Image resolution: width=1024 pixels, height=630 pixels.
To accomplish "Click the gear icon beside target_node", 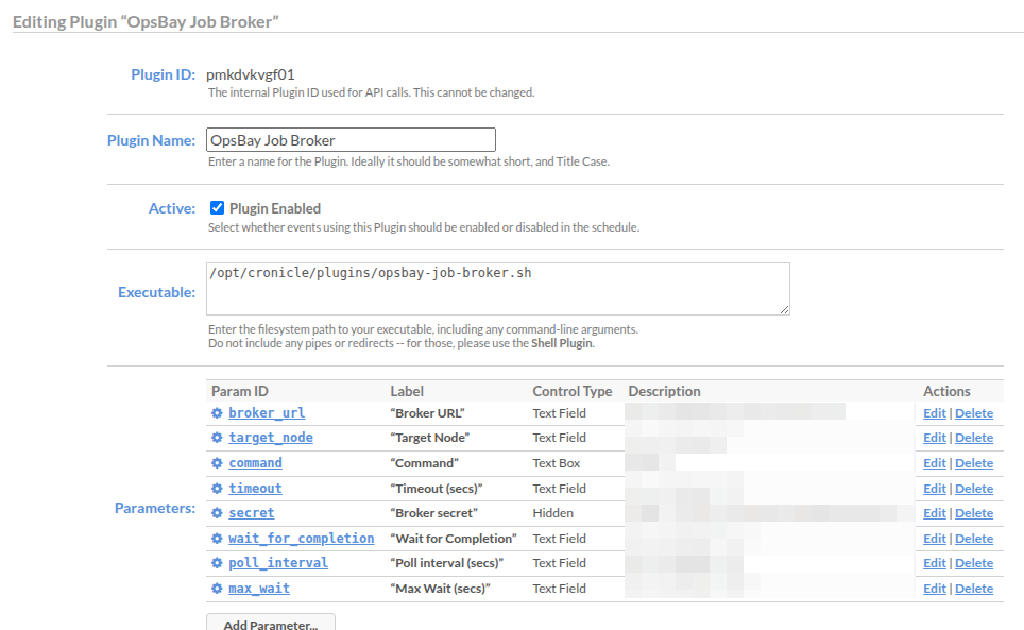I will (216, 438).
